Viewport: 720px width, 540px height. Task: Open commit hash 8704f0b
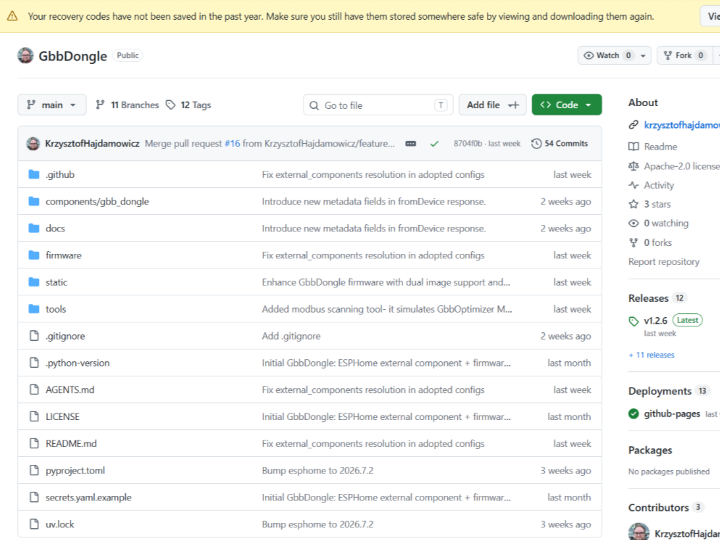pos(467,144)
